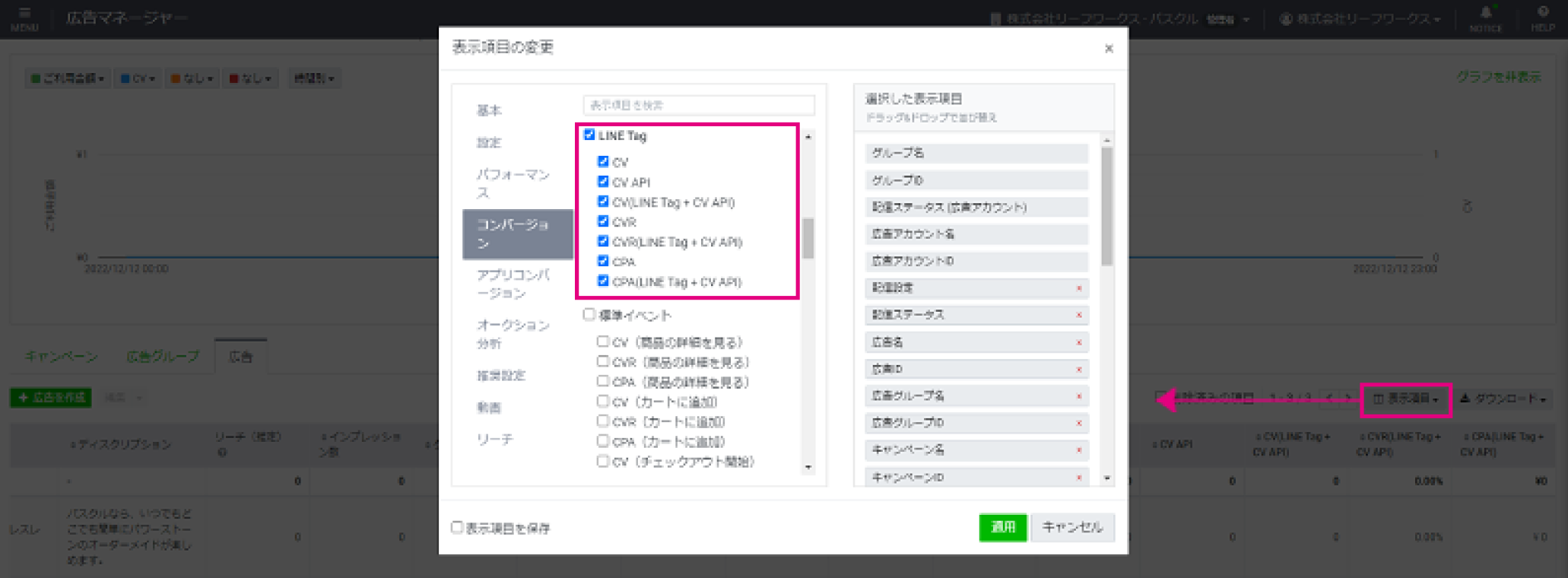Click the selected items scrollbar thumb
1568x578 pixels.
(1106, 206)
